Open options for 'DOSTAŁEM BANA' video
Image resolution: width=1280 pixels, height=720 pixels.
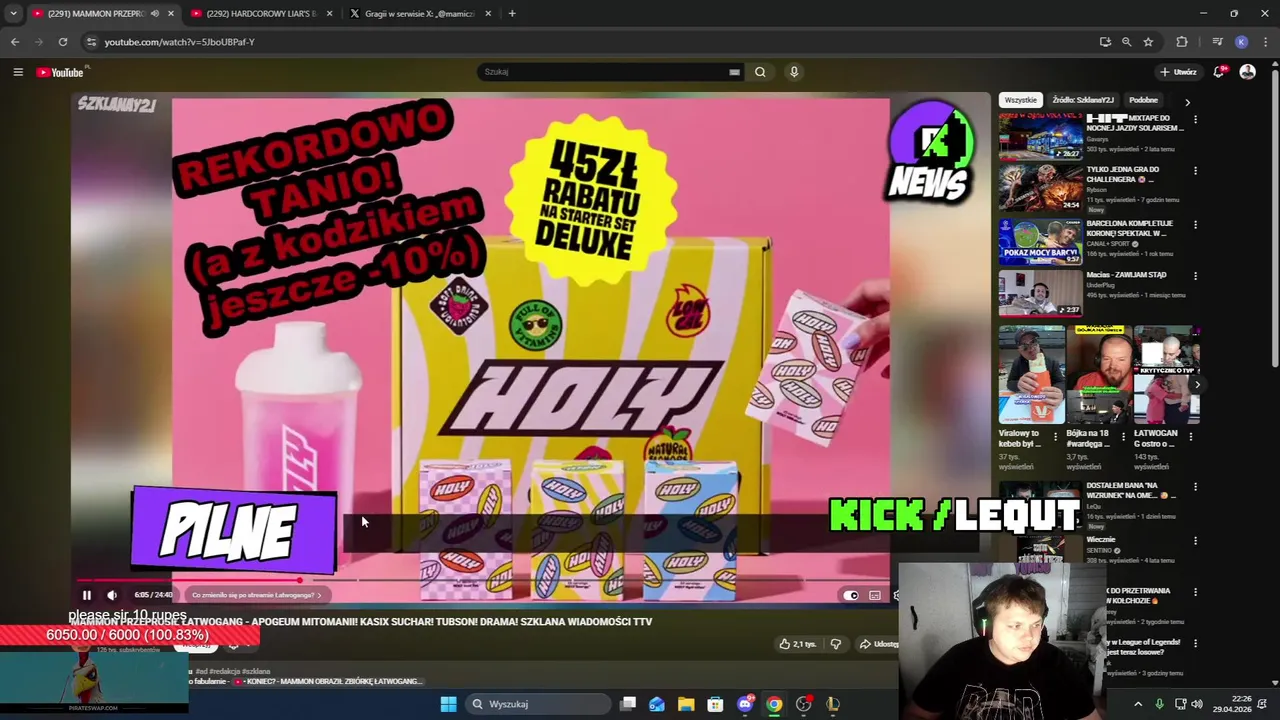pyautogui.click(x=1195, y=487)
